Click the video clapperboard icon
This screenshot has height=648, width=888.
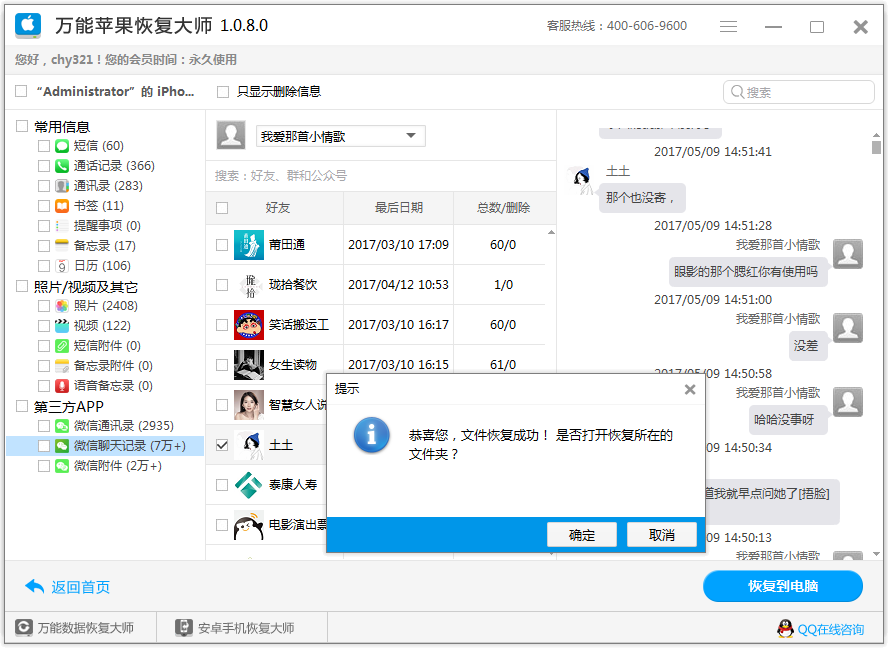(x=62, y=326)
